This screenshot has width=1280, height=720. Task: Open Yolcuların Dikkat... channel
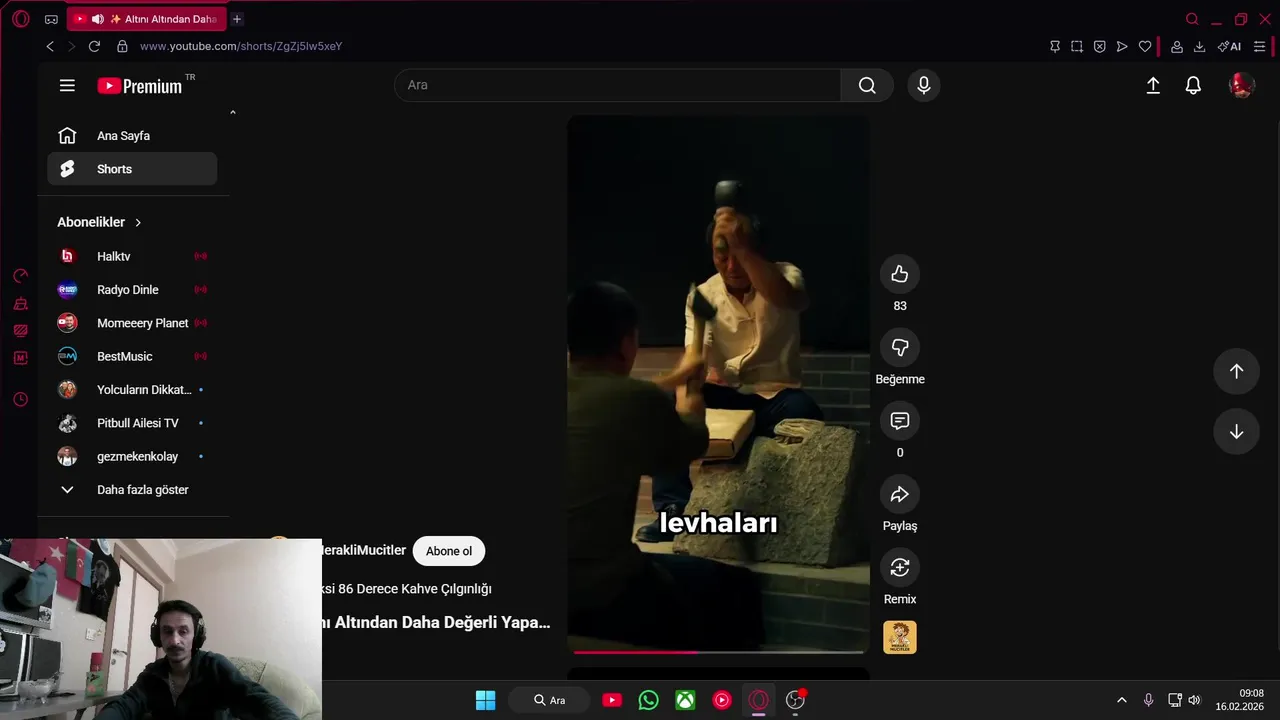[132, 390]
